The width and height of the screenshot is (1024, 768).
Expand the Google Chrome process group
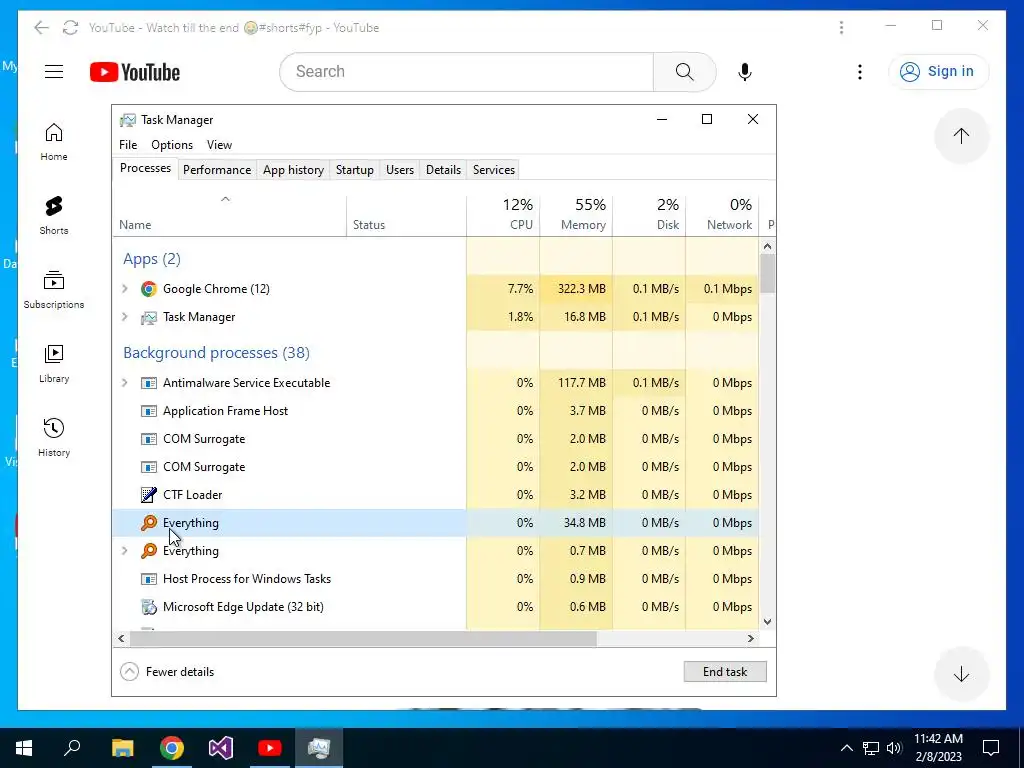(125, 289)
